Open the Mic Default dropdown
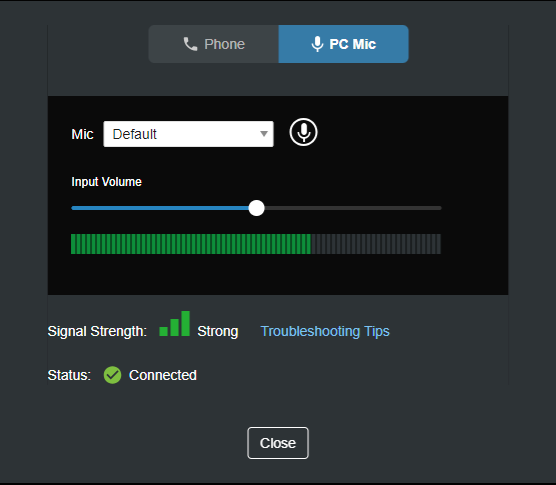This screenshot has height=485, width=556. (188, 134)
